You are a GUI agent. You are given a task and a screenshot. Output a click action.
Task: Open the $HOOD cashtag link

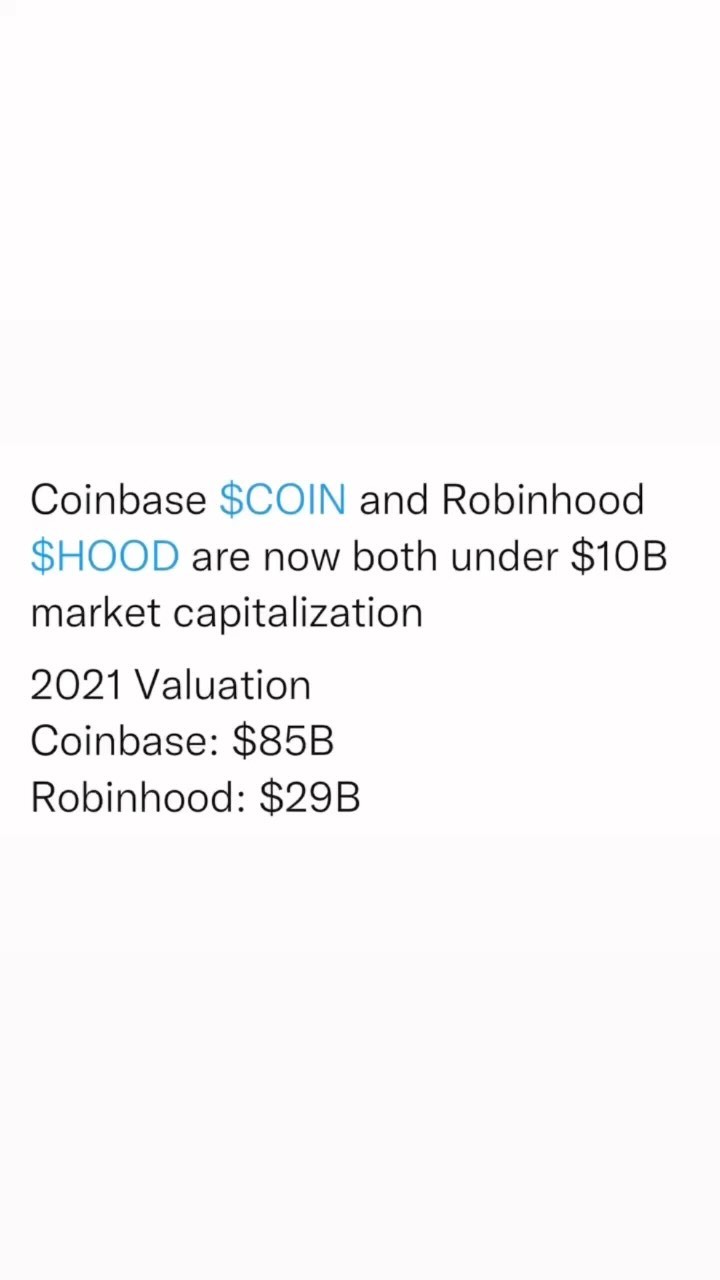pos(105,557)
